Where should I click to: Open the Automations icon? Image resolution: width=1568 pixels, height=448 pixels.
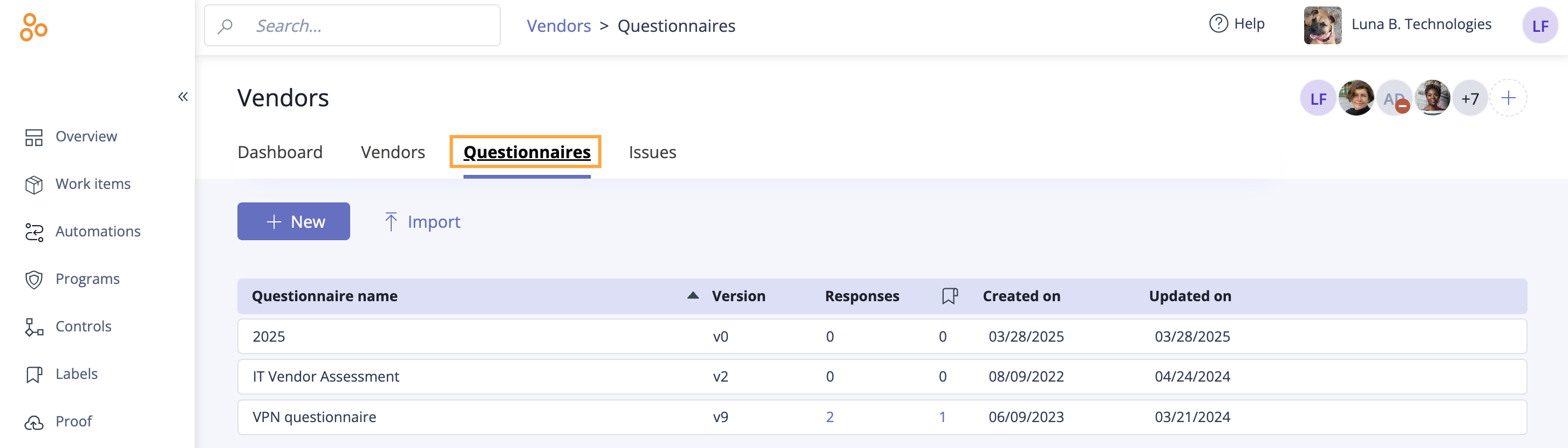pyautogui.click(x=34, y=232)
